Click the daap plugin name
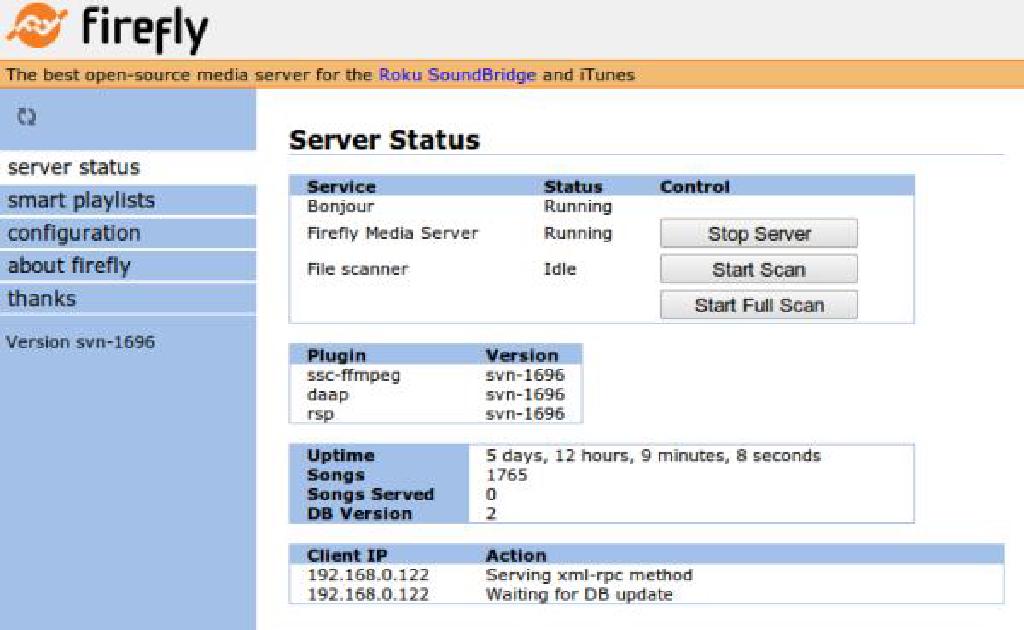 pos(328,394)
